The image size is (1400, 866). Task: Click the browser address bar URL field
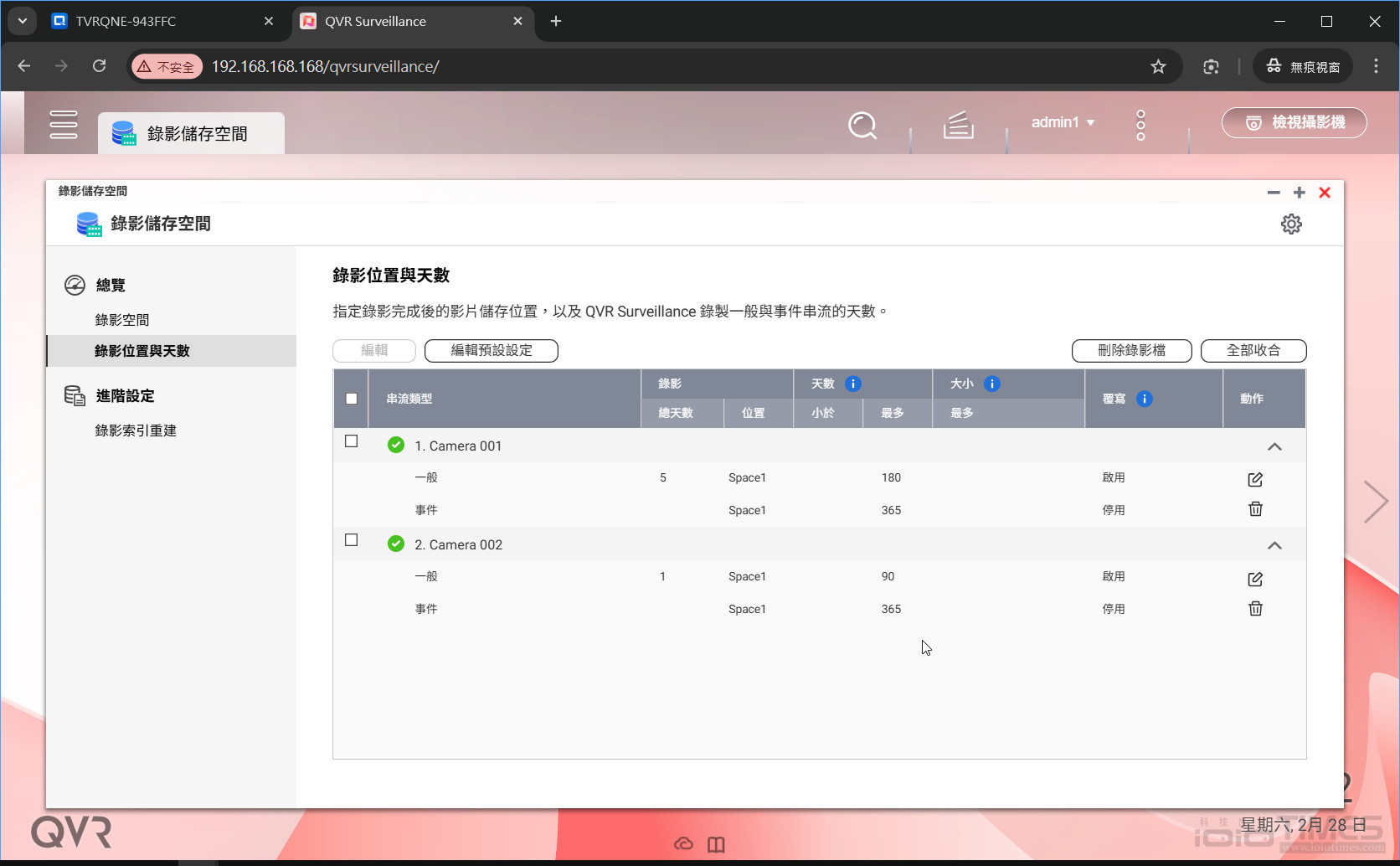coord(327,66)
